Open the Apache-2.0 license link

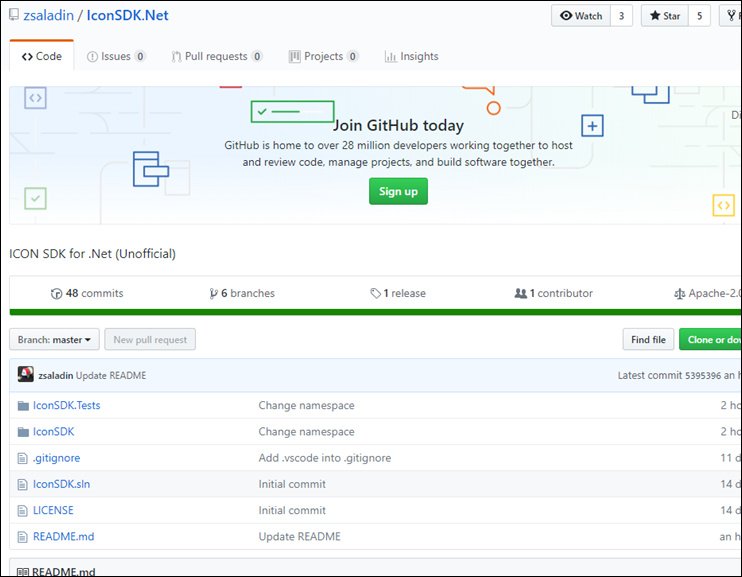click(x=707, y=293)
